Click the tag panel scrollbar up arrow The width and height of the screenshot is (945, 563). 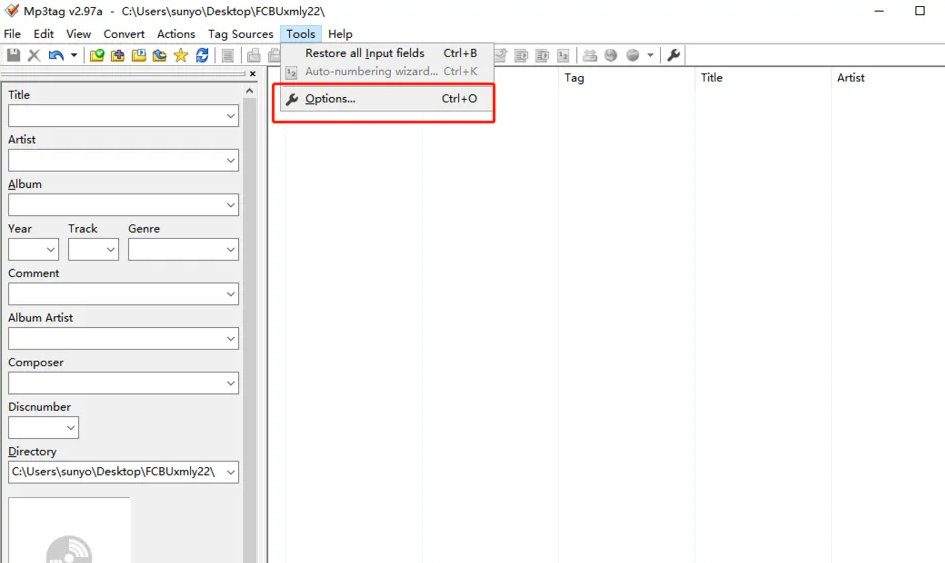coord(250,91)
